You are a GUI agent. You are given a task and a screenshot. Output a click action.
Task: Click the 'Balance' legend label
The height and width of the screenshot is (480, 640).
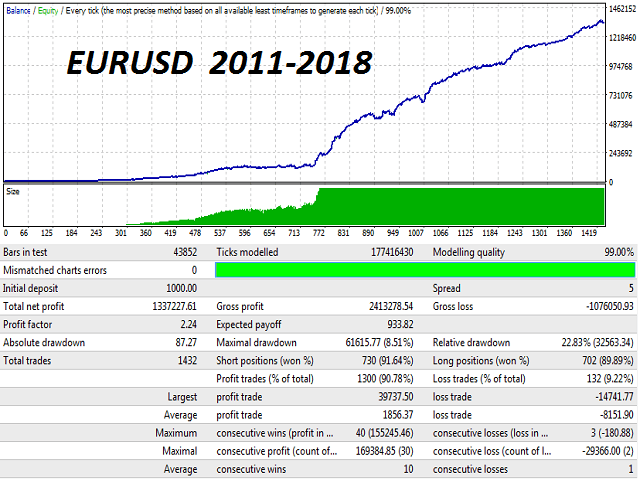pos(18,11)
